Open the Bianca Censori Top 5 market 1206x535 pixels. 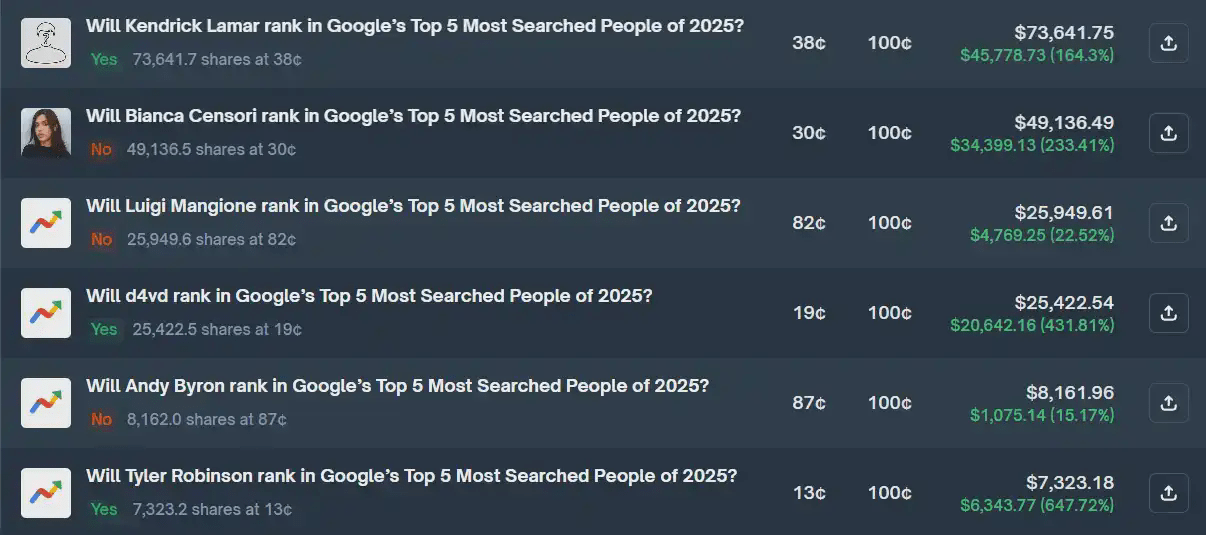[x=414, y=116]
